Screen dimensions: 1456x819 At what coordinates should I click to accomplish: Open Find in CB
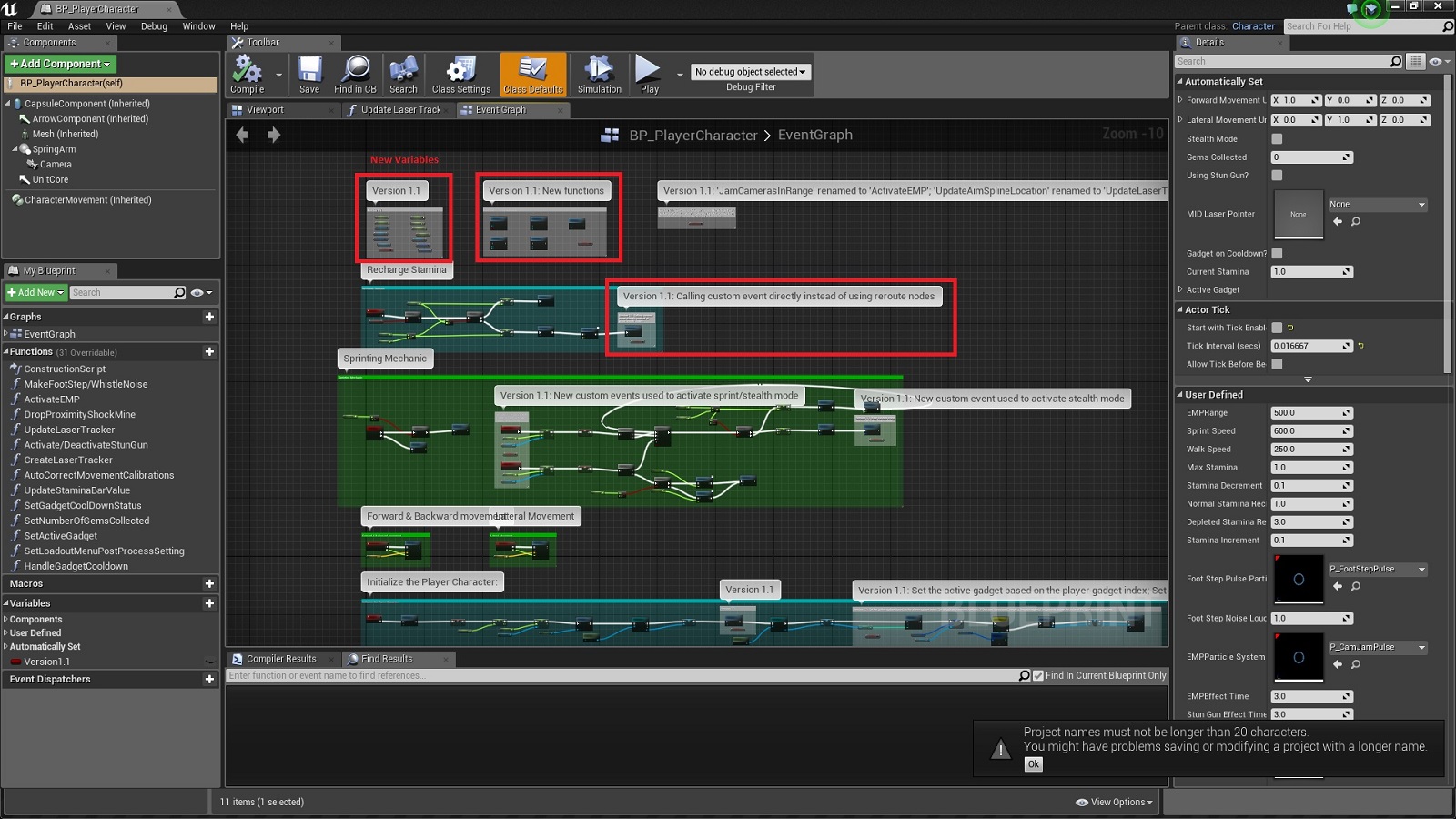coord(355,74)
